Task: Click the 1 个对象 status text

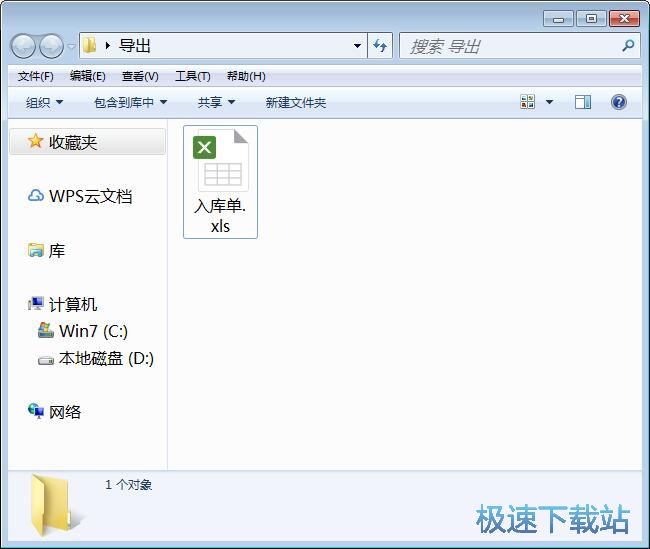Action: pyautogui.click(x=129, y=484)
